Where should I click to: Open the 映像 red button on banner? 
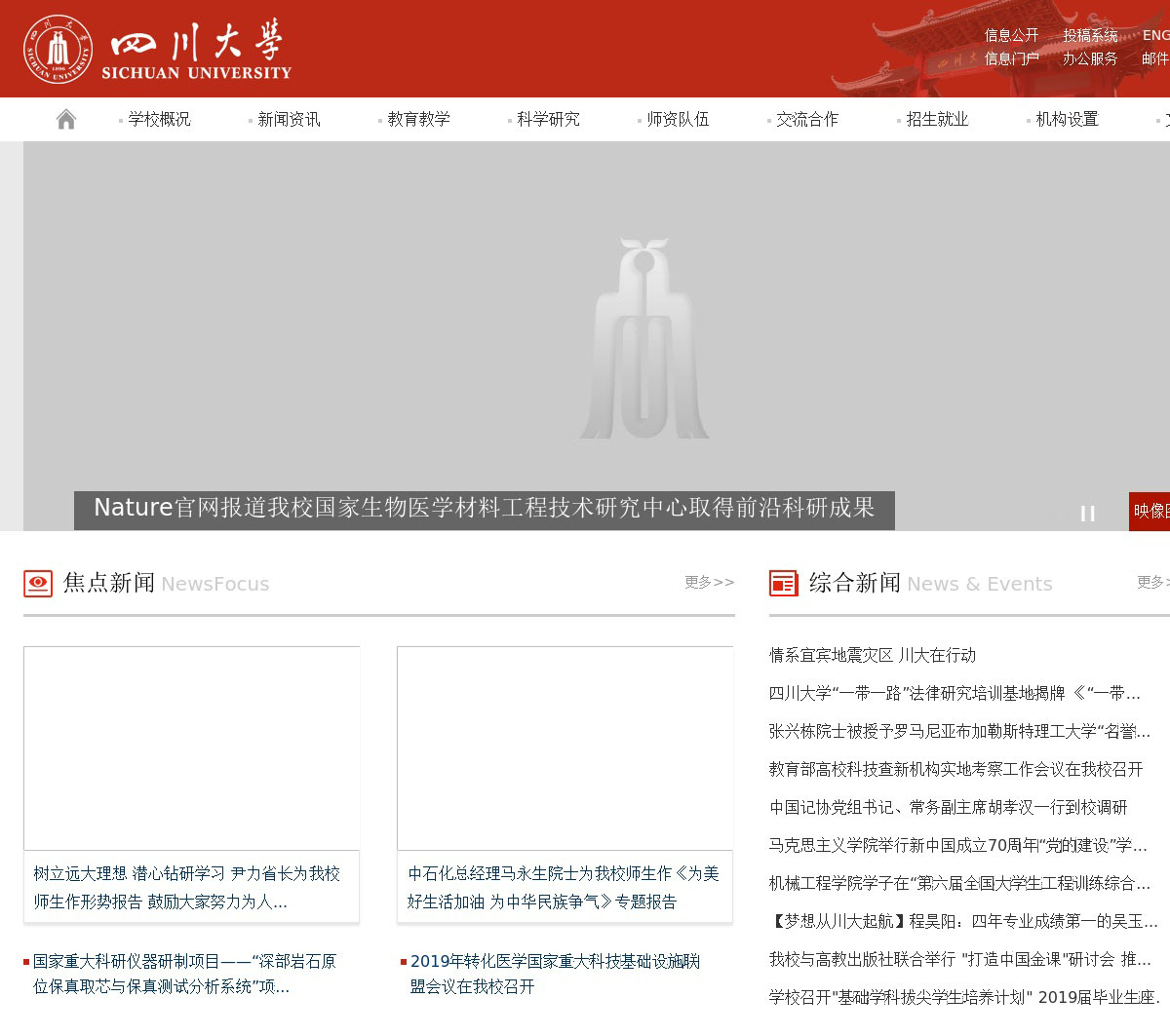(1150, 511)
